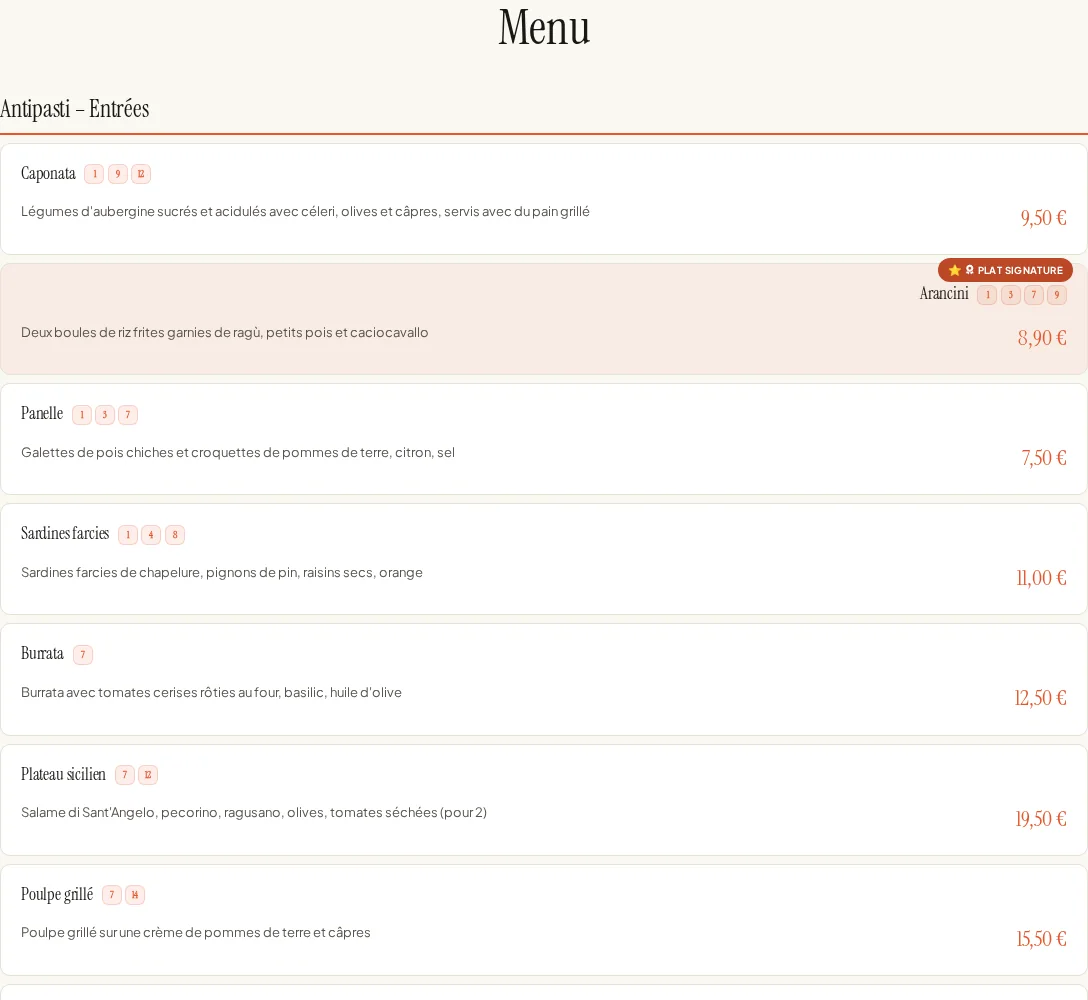Click allergen badge 1 next to Arancini
The height and width of the screenshot is (1000, 1088).
point(987,295)
